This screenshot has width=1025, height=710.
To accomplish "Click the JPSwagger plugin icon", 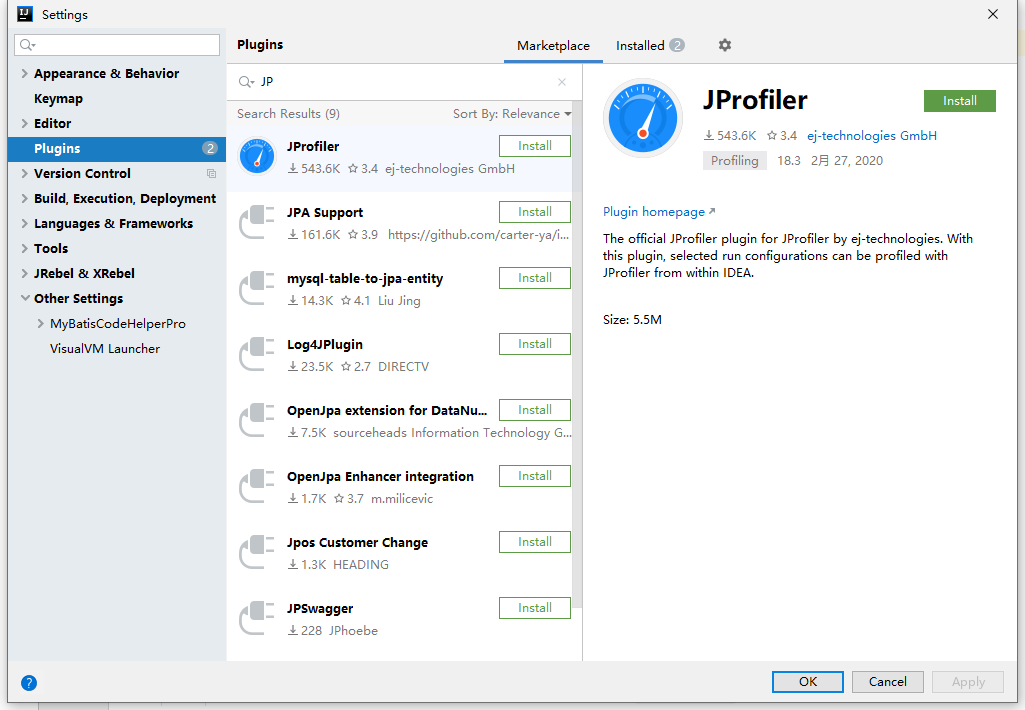I will point(257,618).
